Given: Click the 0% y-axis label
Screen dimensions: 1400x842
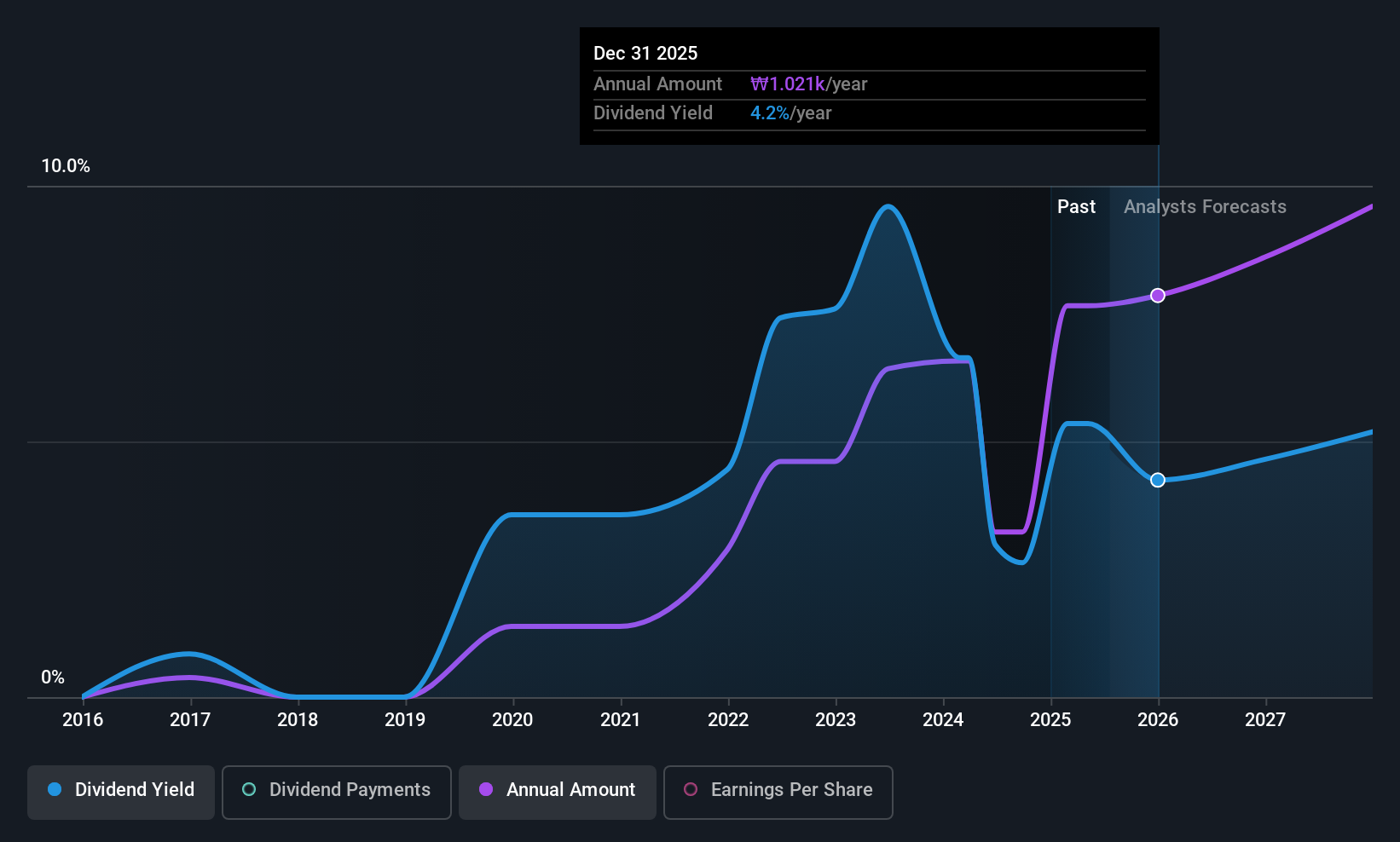Looking at the screenshot, I should (x=53, y=678).
